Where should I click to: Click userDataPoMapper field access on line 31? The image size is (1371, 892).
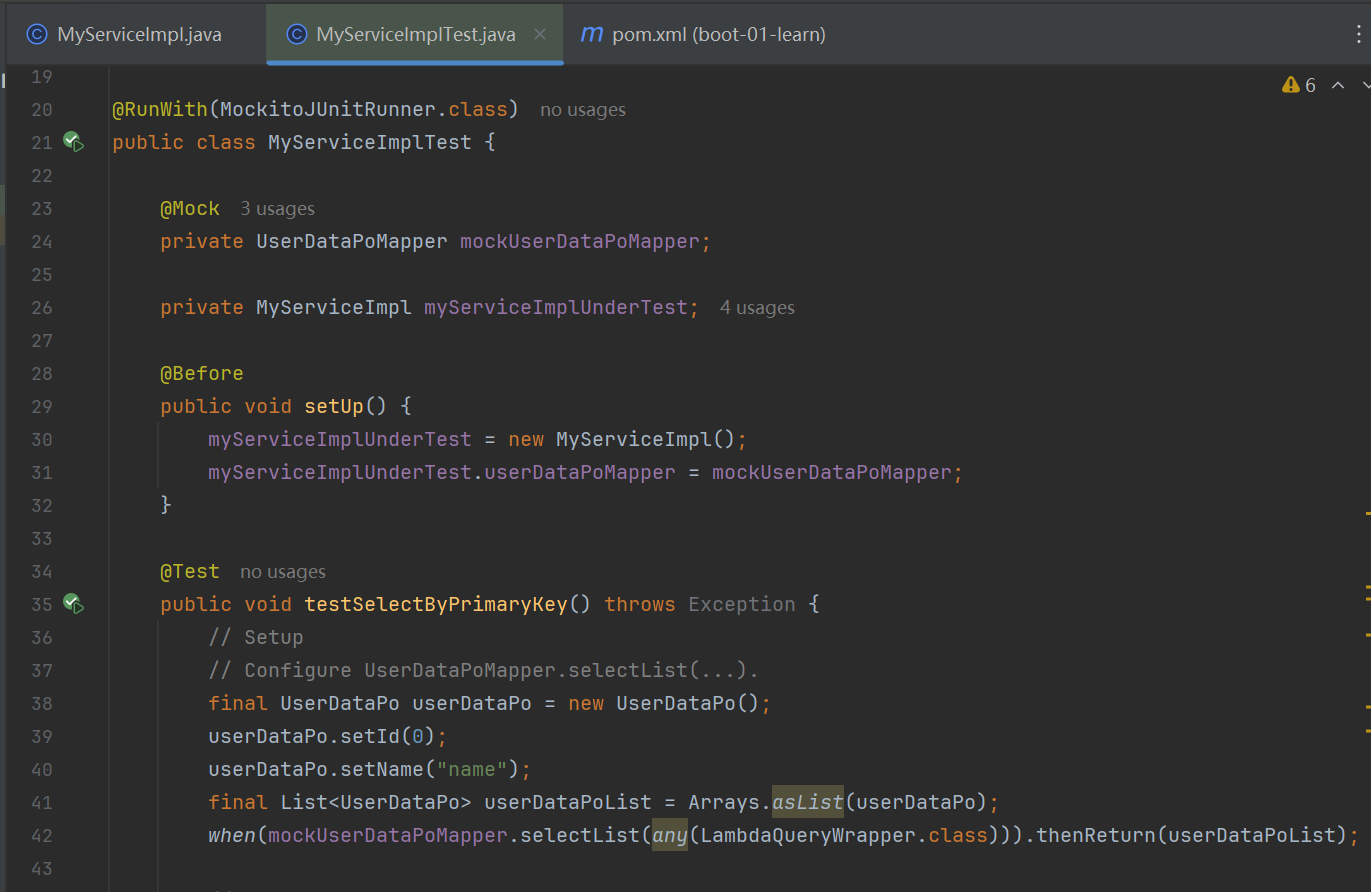click(580, 472)
